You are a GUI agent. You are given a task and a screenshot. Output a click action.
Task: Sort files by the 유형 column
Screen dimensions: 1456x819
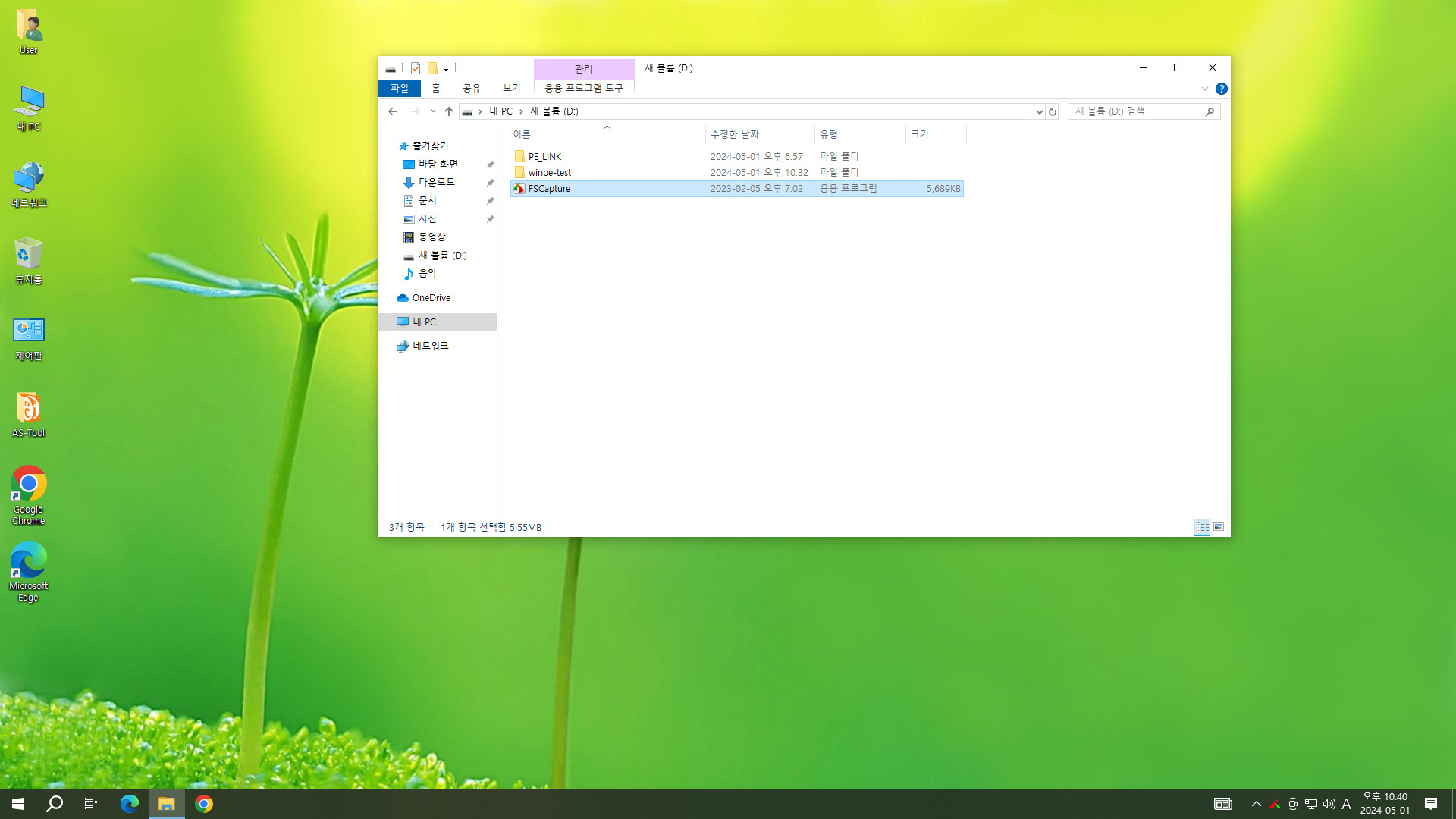[x=860, y=134]
